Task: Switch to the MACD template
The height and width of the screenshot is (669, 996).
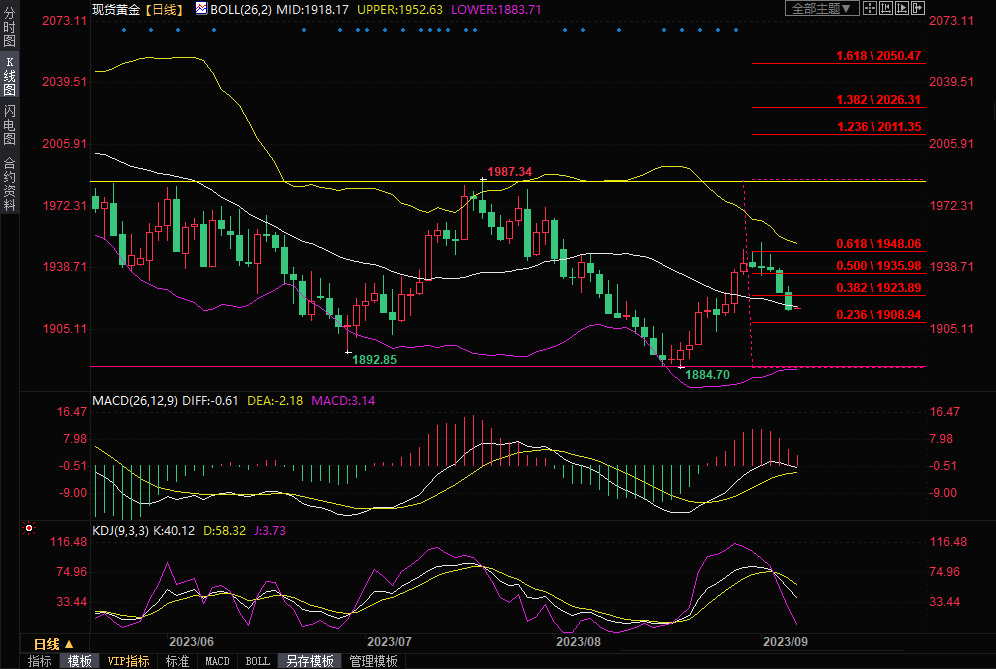Action: (217, 661)
